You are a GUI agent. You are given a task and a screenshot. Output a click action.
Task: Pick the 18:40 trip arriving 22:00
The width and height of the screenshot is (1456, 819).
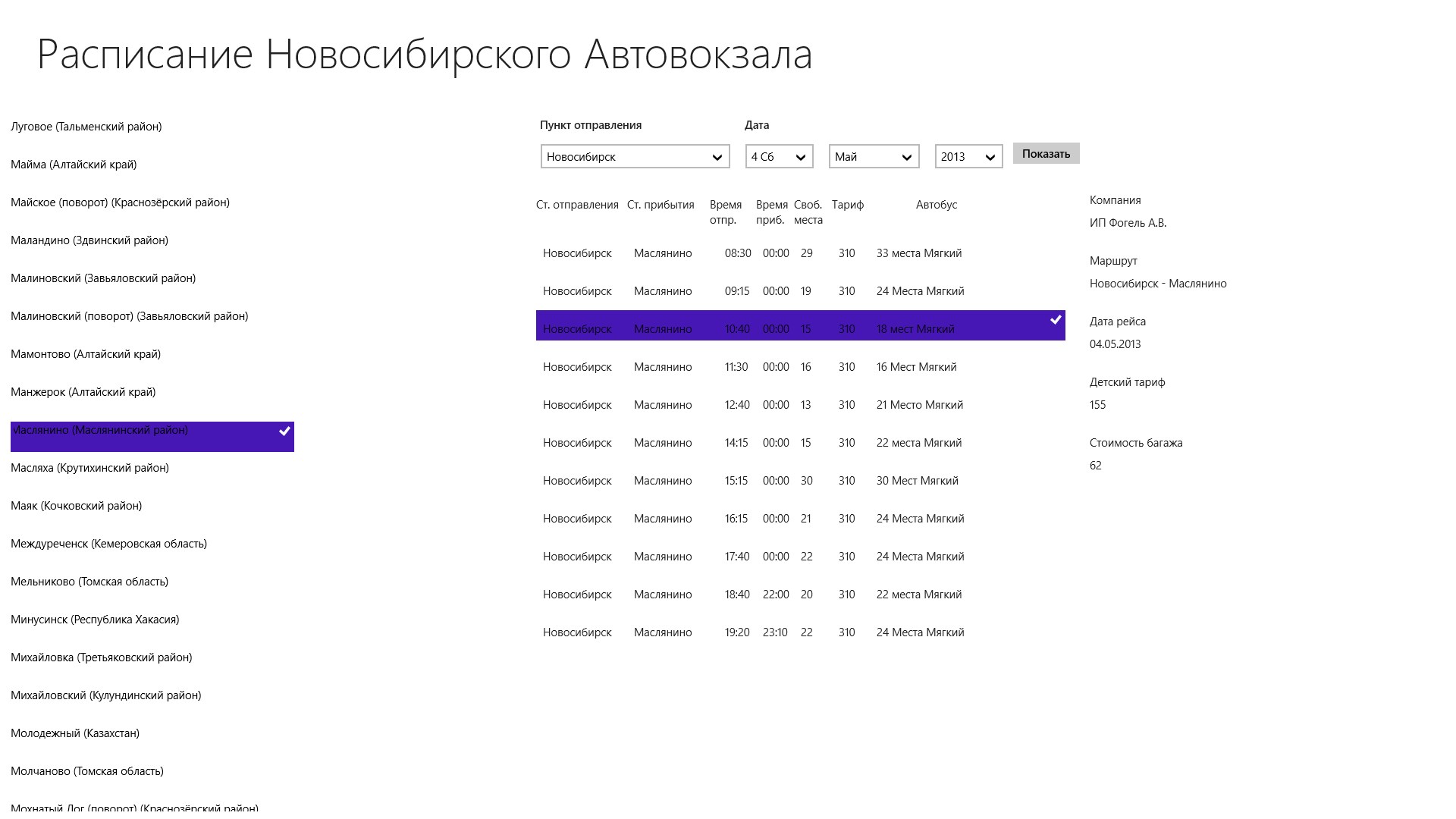(x=800, y=595)
